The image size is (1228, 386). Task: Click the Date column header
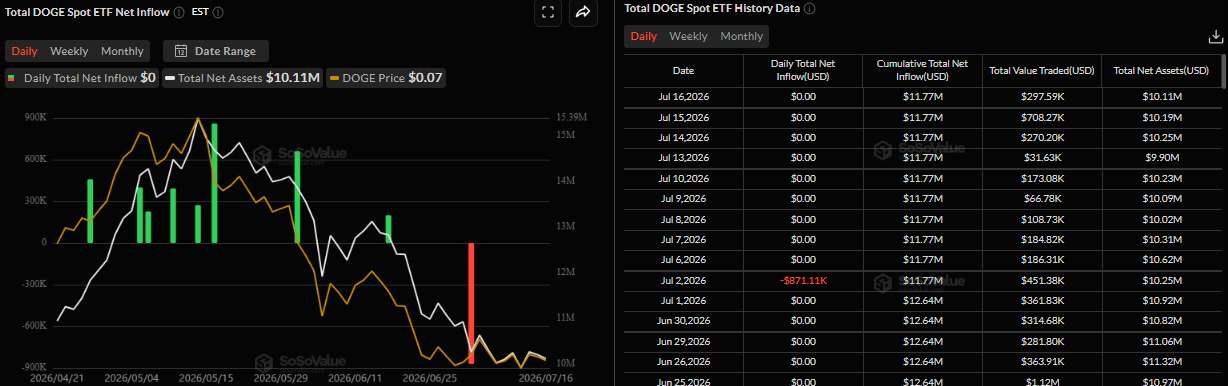683,71
